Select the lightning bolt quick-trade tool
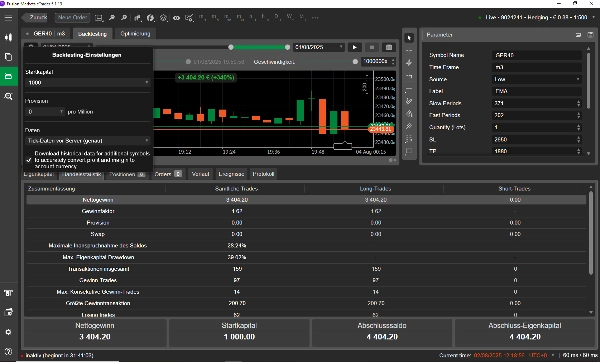The width and height of the screenshot is (600, 362). (409, 63)
